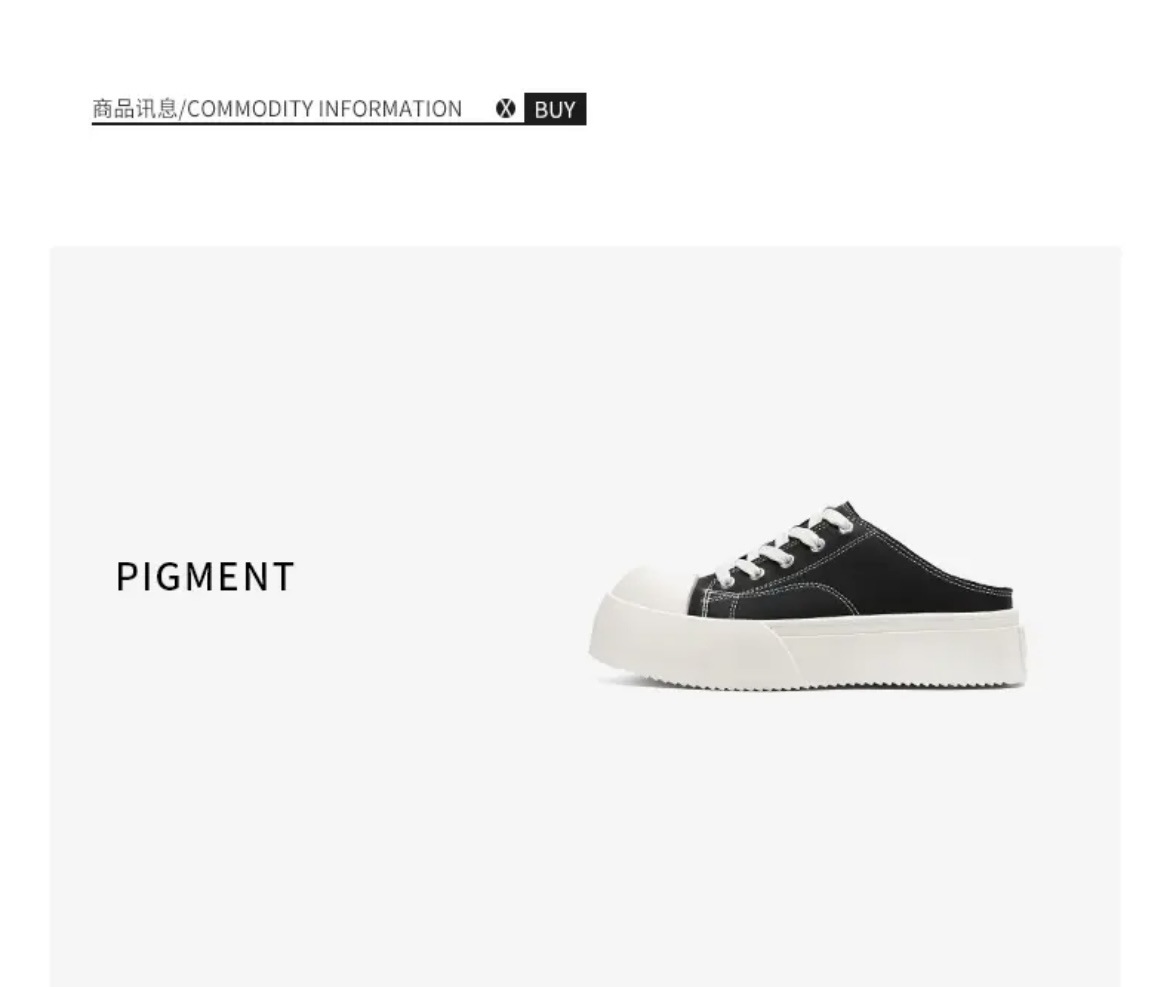Click the gray panel area above the shoe
1170x987 pixels.
pos(806,373)
